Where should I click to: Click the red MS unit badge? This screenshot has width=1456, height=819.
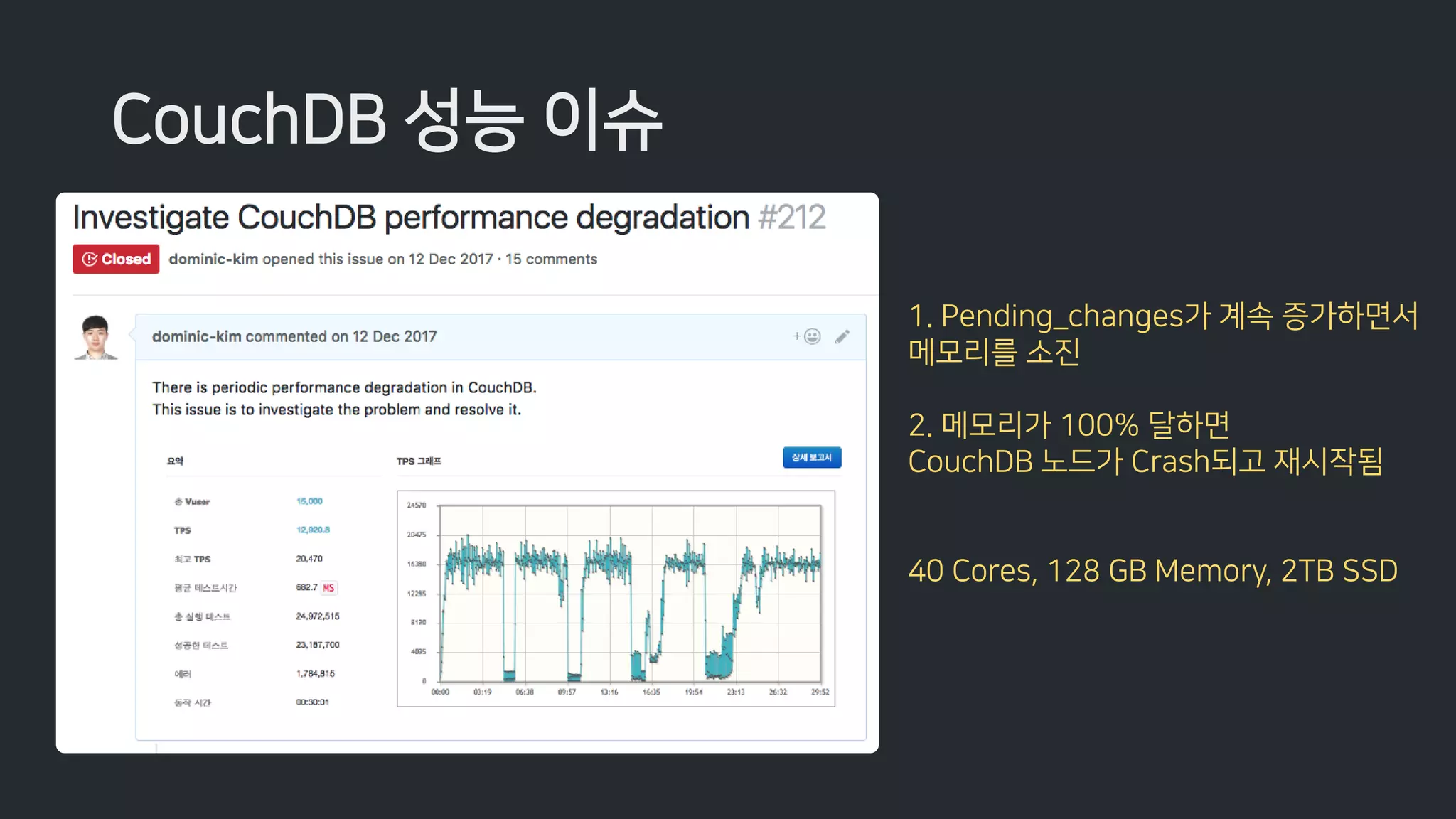coord(328,588)
